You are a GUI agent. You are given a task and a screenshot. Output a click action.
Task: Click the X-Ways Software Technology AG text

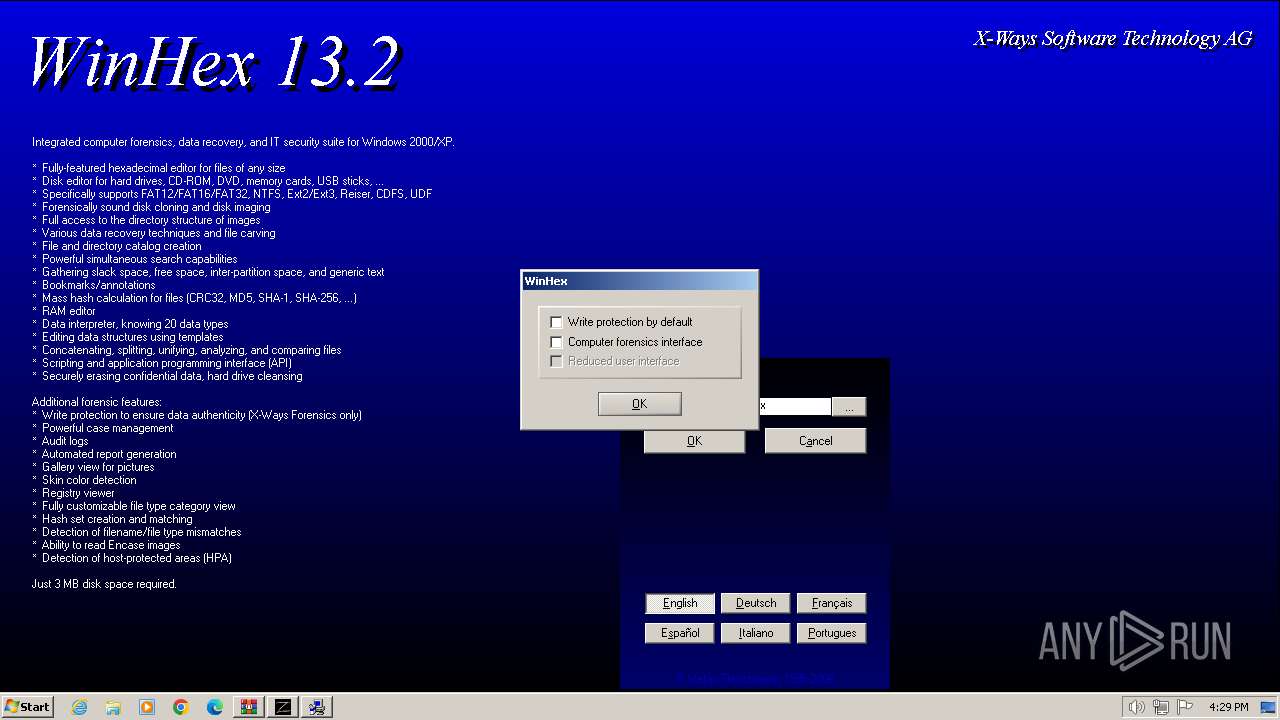[x=1113, y=39]
